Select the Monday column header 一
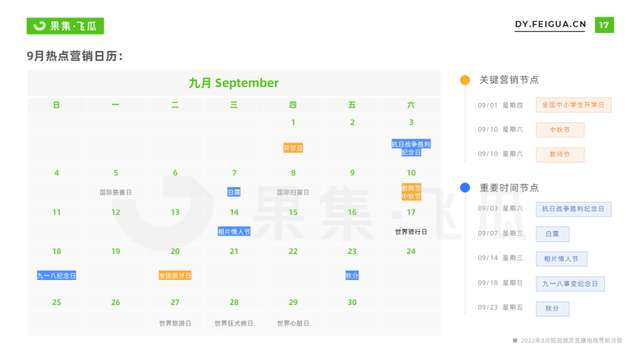The width and height of the screenshot is (640, 360). click(116, 105)
